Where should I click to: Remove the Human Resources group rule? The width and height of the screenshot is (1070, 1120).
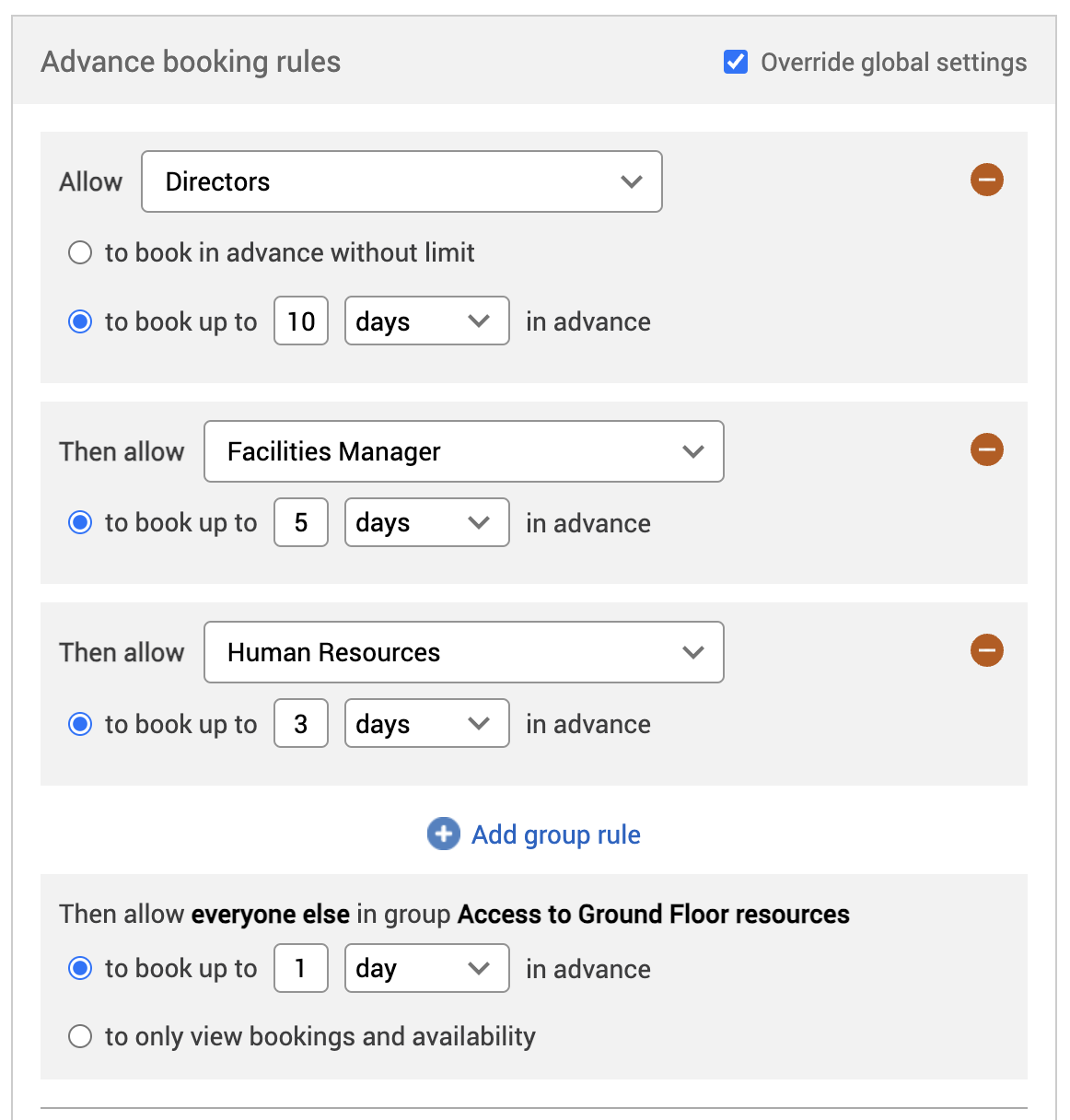[x=986, y=650]
